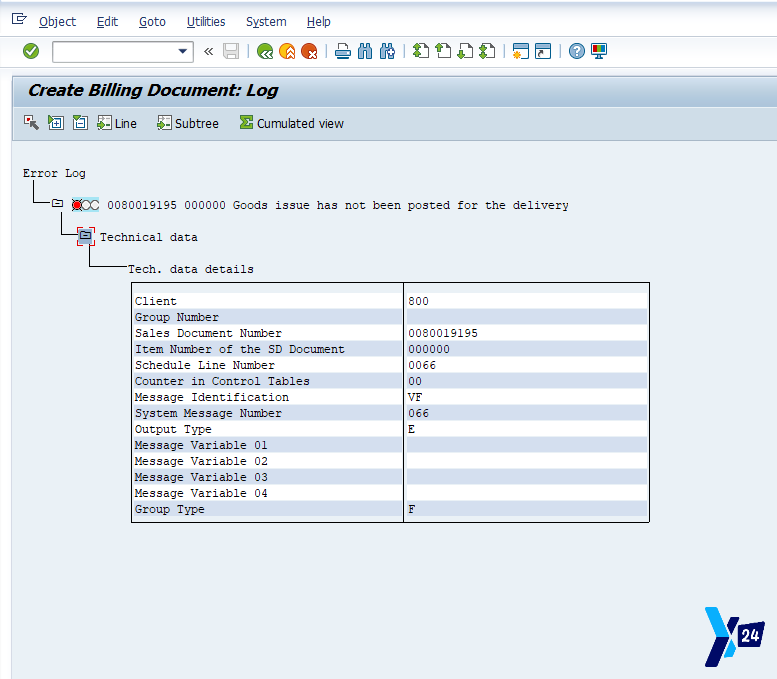Viewport: 777px width, 679px height.
Task: Collapse the error log message node
Action: [x=57, y=204]
